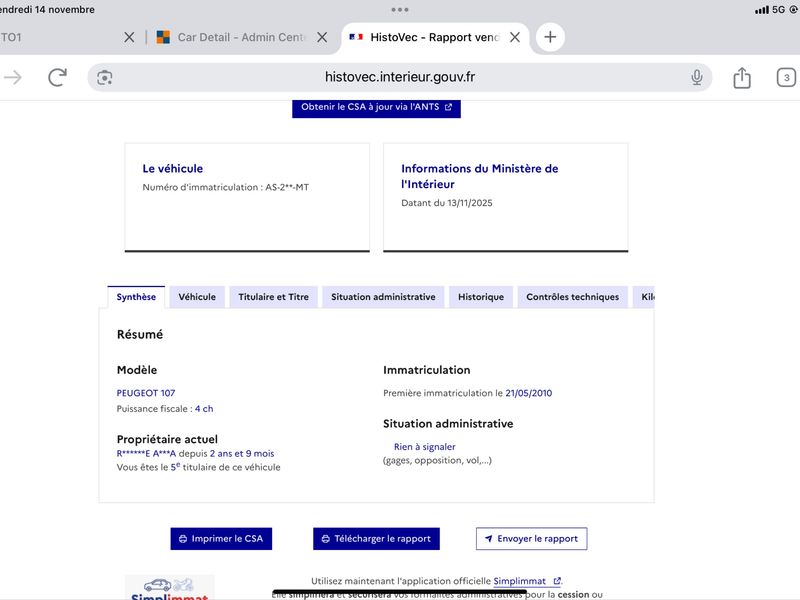800x600 pixels.
Task: Close the HistoVec tab
Action: [x=514, y=37]
